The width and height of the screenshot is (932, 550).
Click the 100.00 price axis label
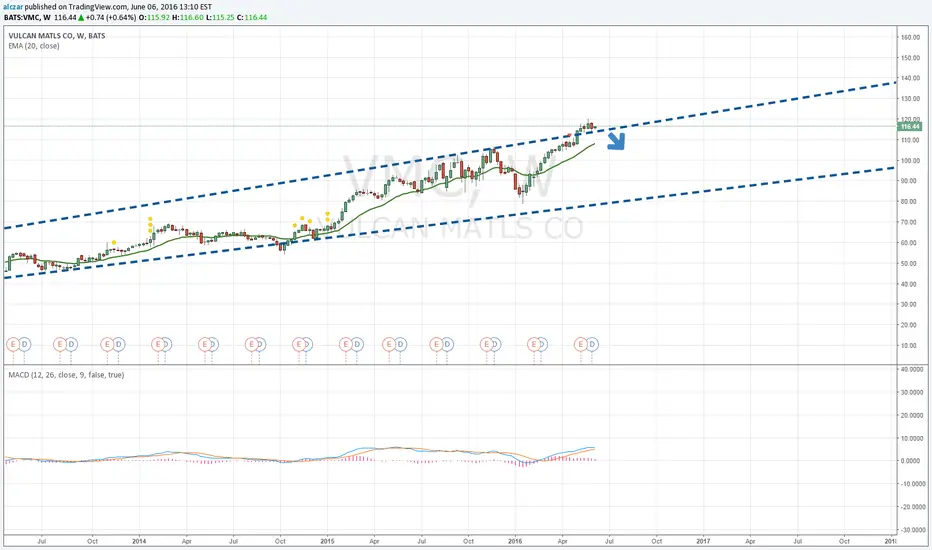(910, 161)
